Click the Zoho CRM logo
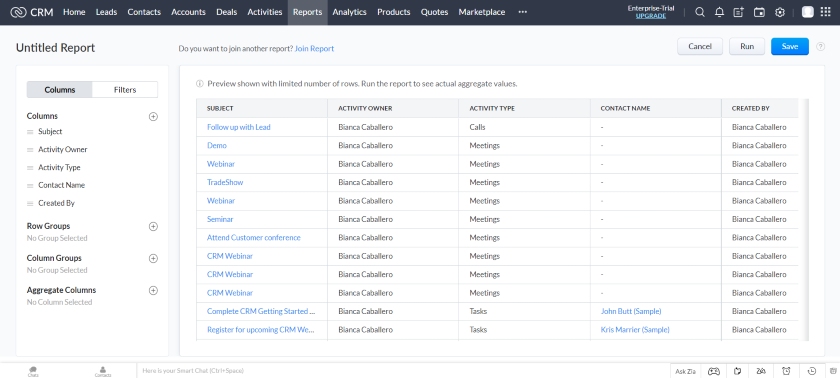Screen dimensions: 840x378 [x=31, y=12]
